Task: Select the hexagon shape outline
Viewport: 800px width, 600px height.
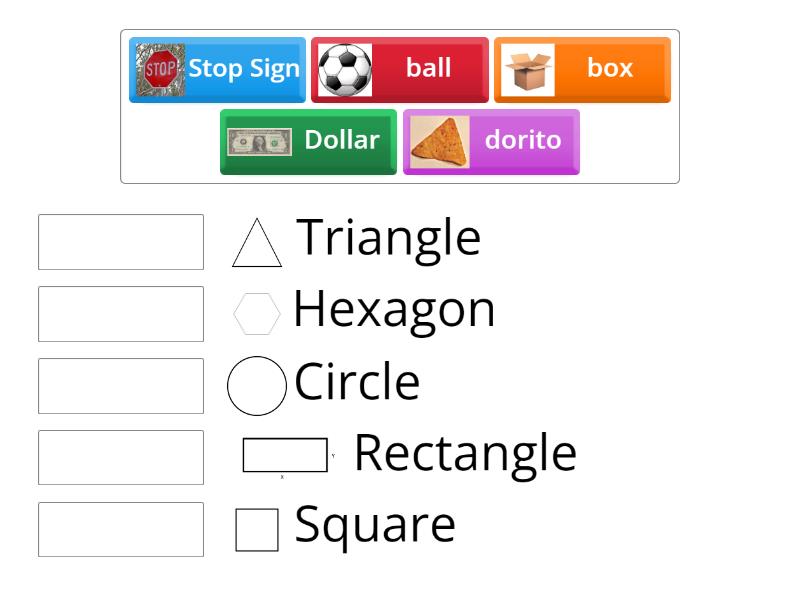Action: 256,312
